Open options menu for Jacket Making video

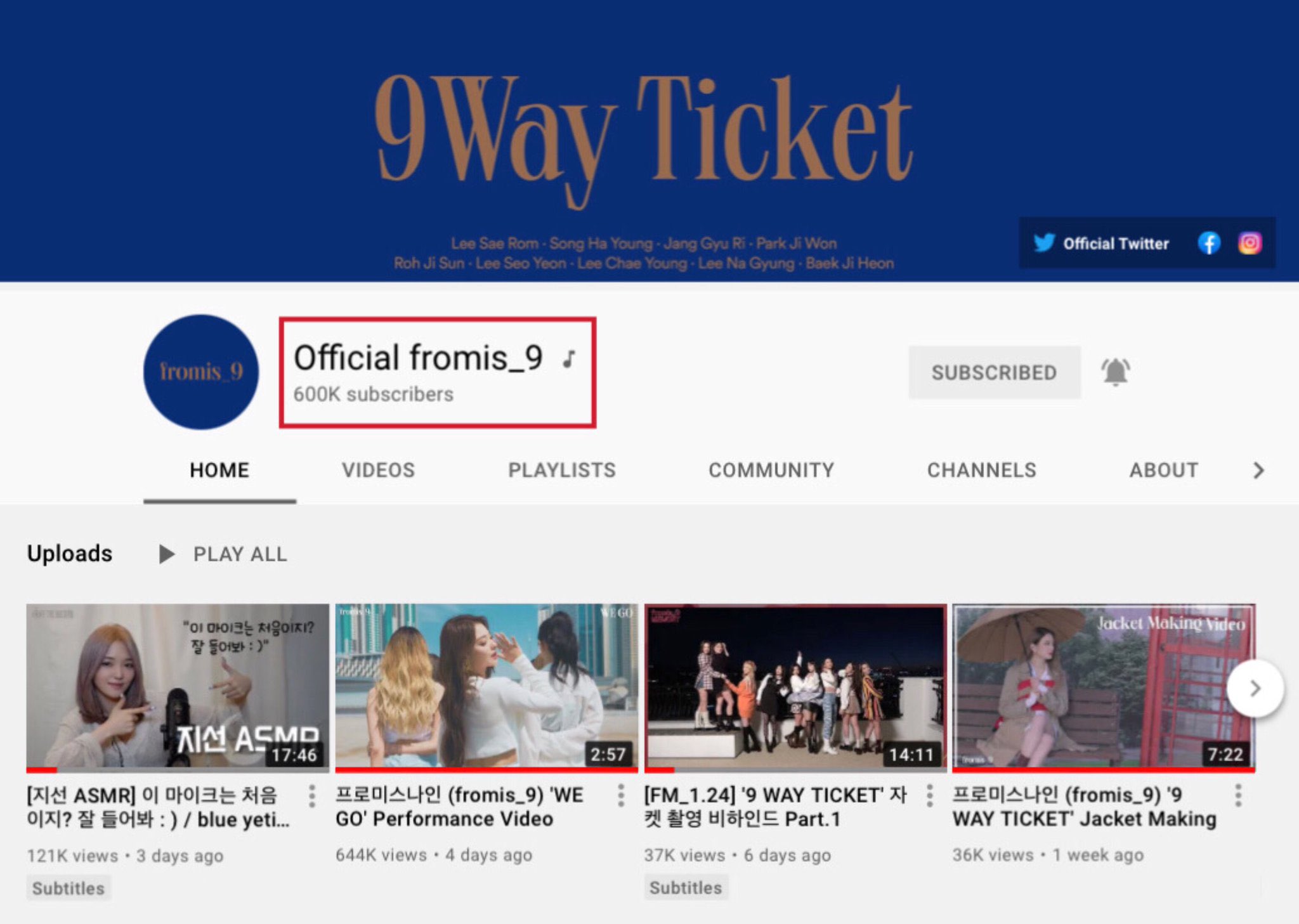[1238, 795]
